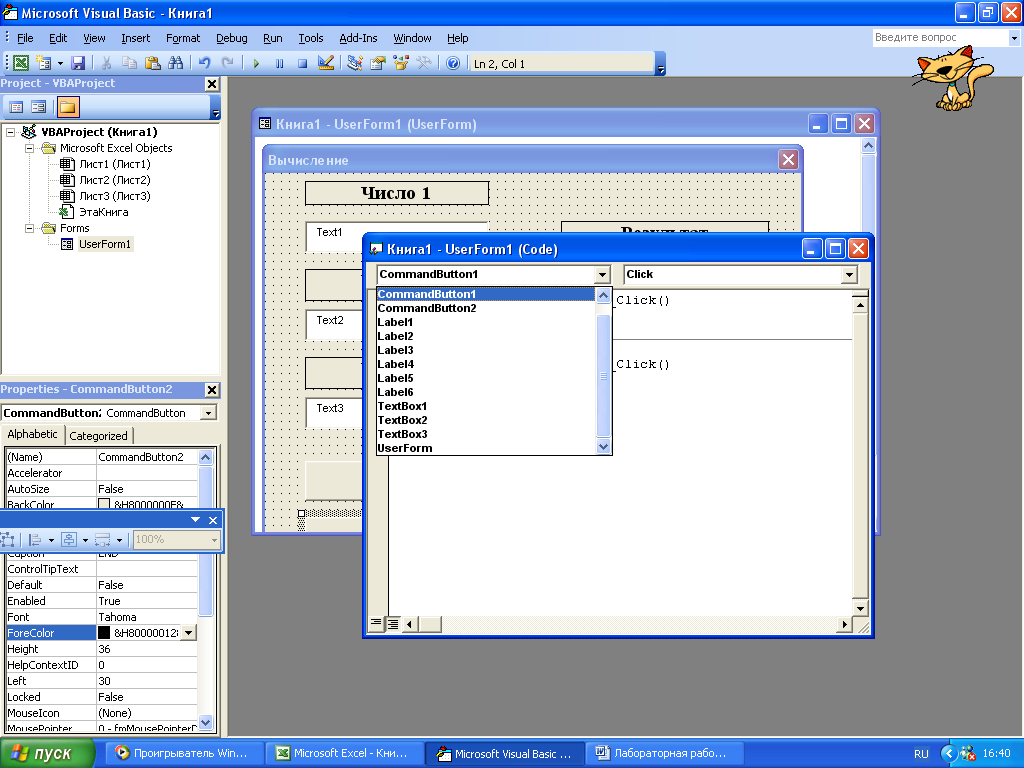Viewport: 1024px width, 768px height.
Task: Select ЭтаКнига in project tree
Action: 103,212
